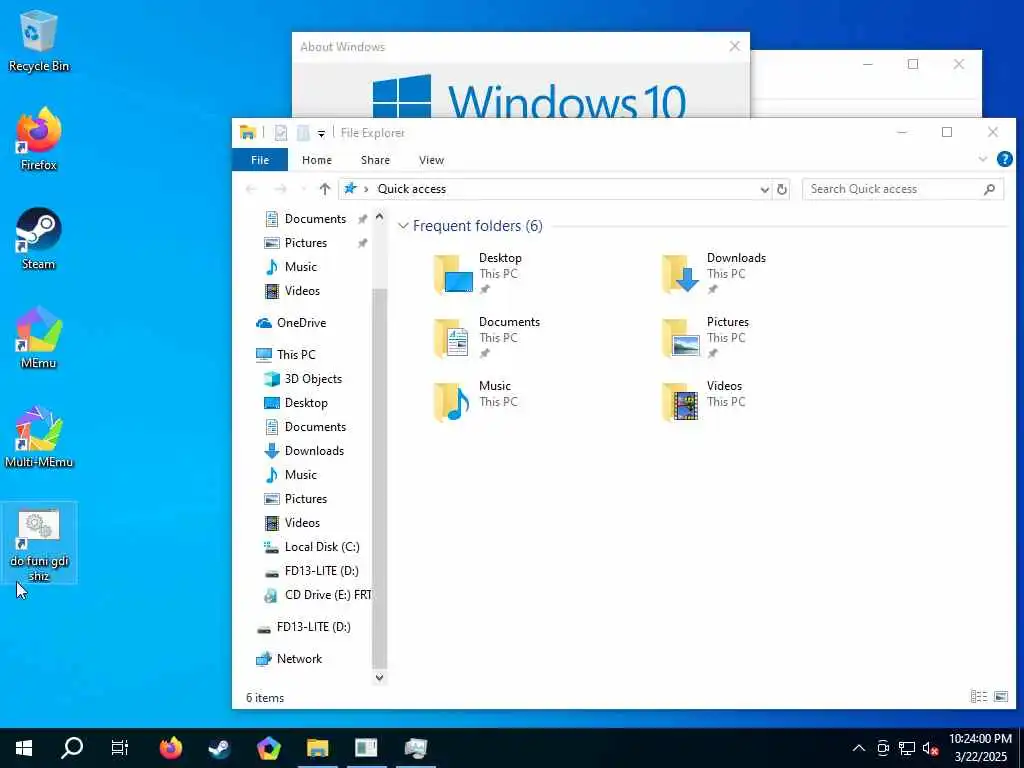Click the Refresh button beside address bar
Screen dimensions: 1024x768
[782, 189]
